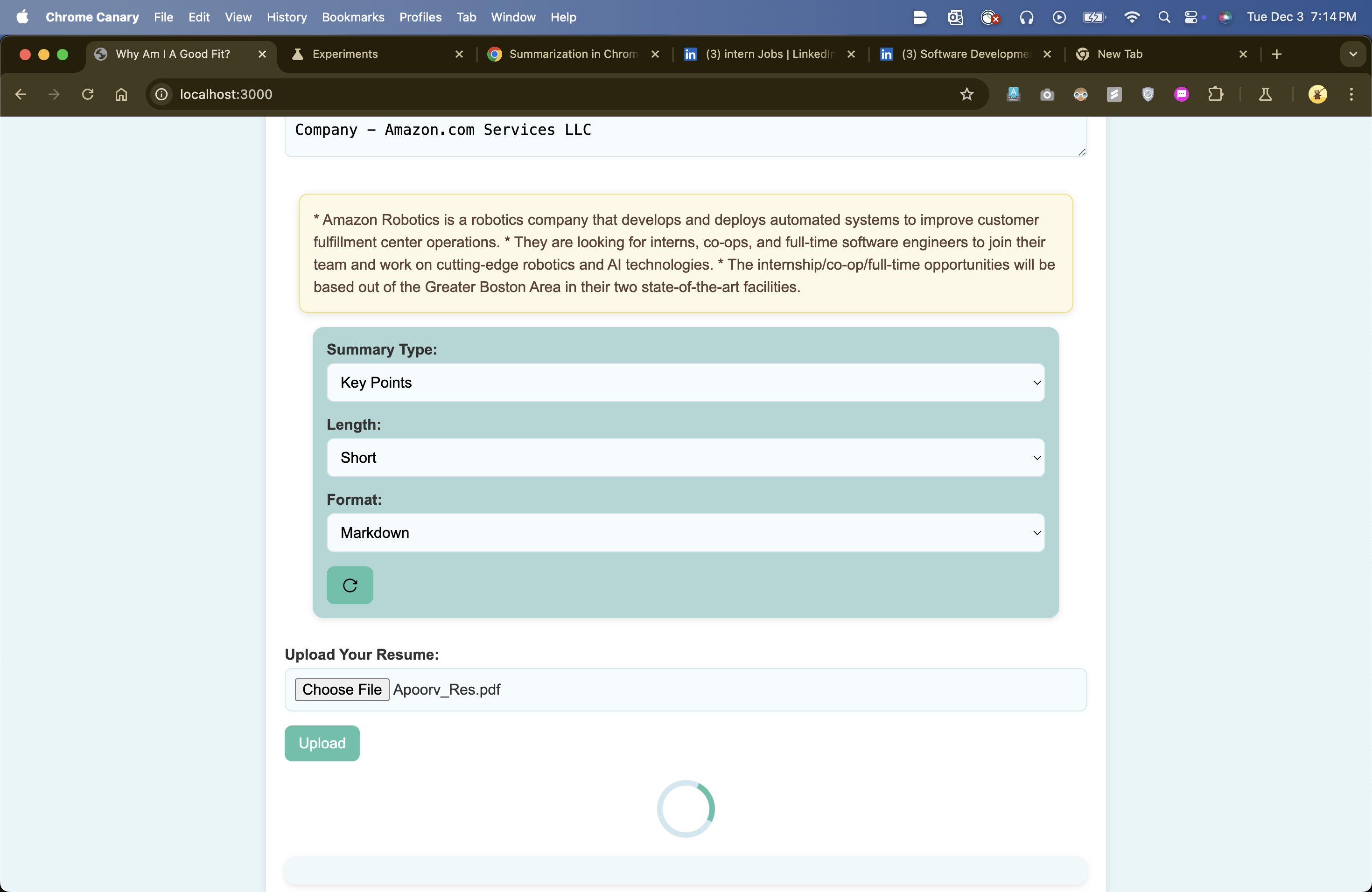Open the Extensions puzzle icon
This screenshot has height=892, width=1372.
tap(1215, 94)
